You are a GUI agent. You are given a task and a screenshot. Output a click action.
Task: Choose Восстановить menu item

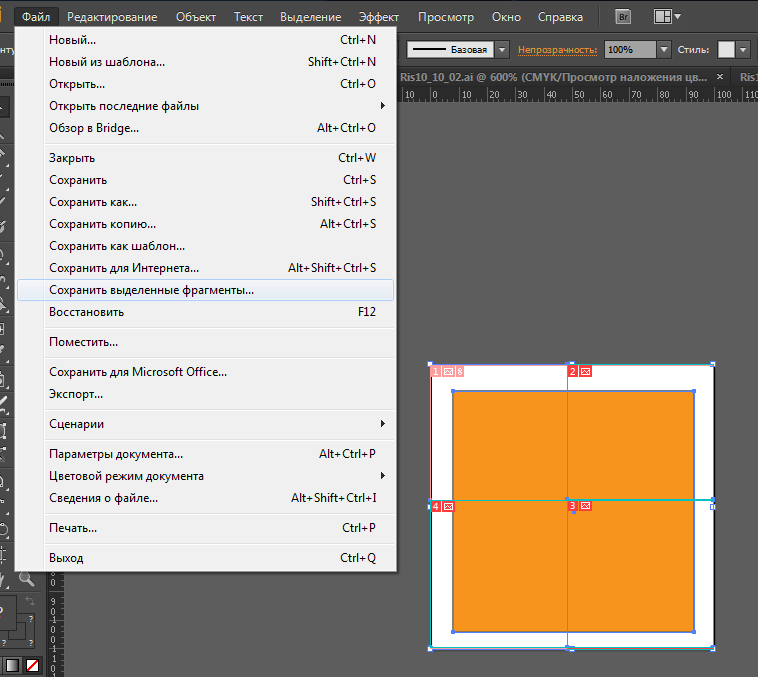click(x=205, y=312)
